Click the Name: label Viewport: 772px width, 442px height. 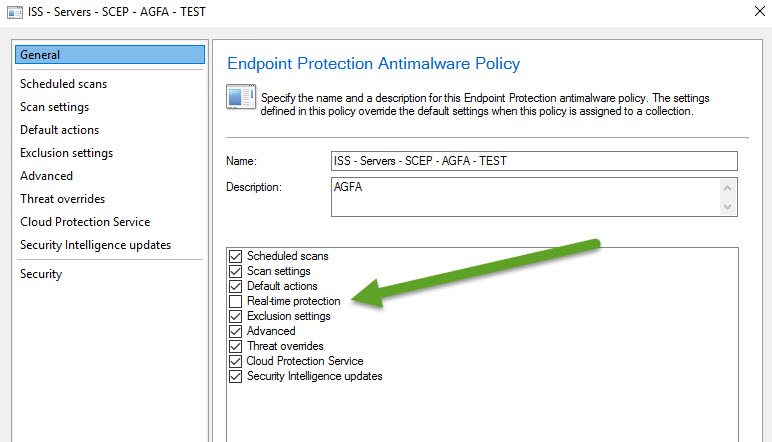coord(241,161)
